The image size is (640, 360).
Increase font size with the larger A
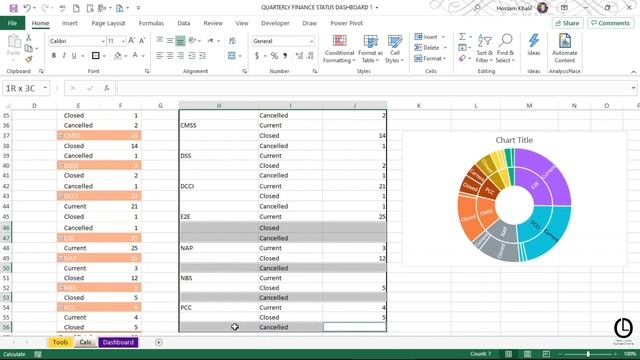pyautogui.click(x=131, y=41)
